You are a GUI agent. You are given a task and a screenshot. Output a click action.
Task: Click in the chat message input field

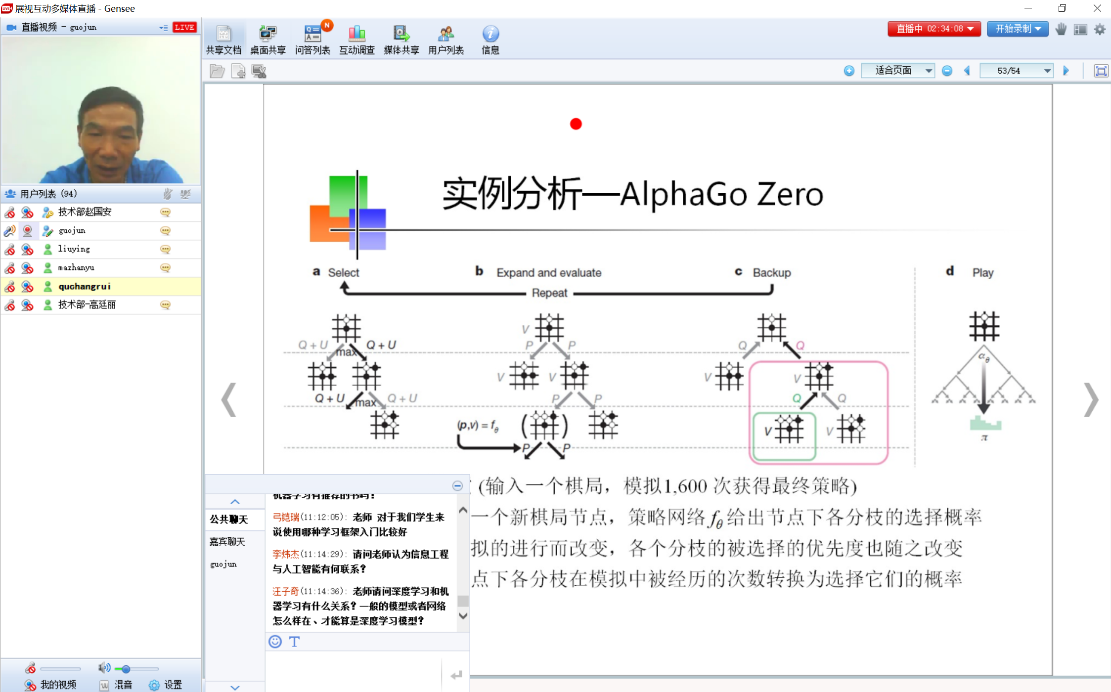[354, 671]
